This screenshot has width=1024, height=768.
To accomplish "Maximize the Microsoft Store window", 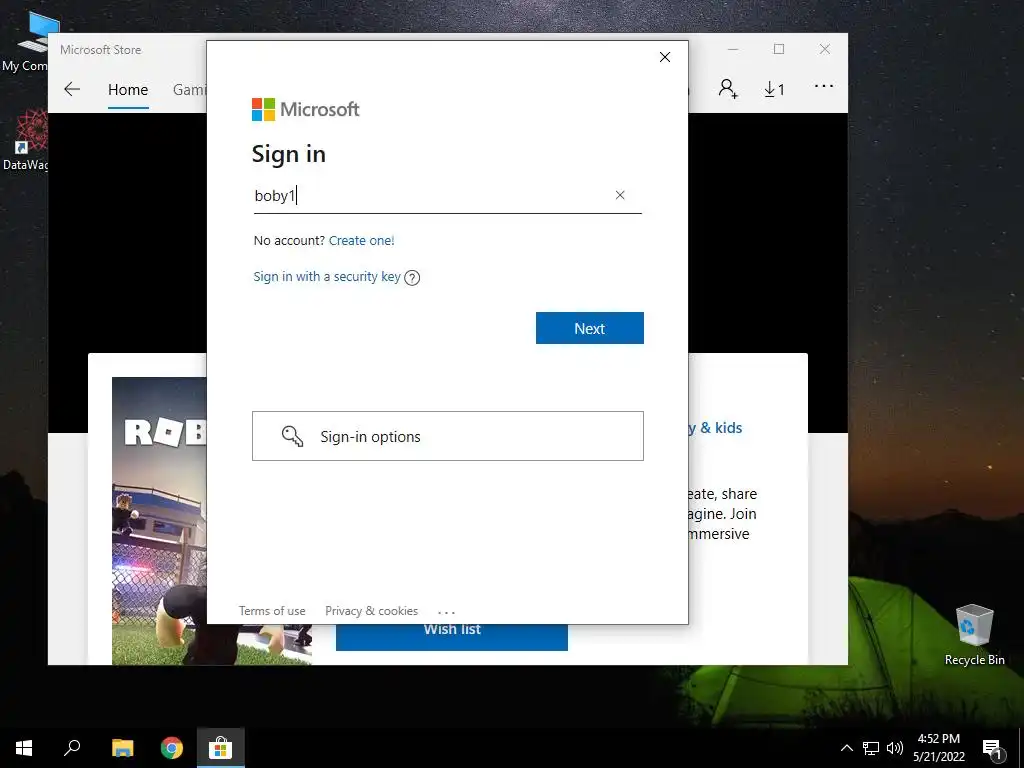I will pos(778,49).
